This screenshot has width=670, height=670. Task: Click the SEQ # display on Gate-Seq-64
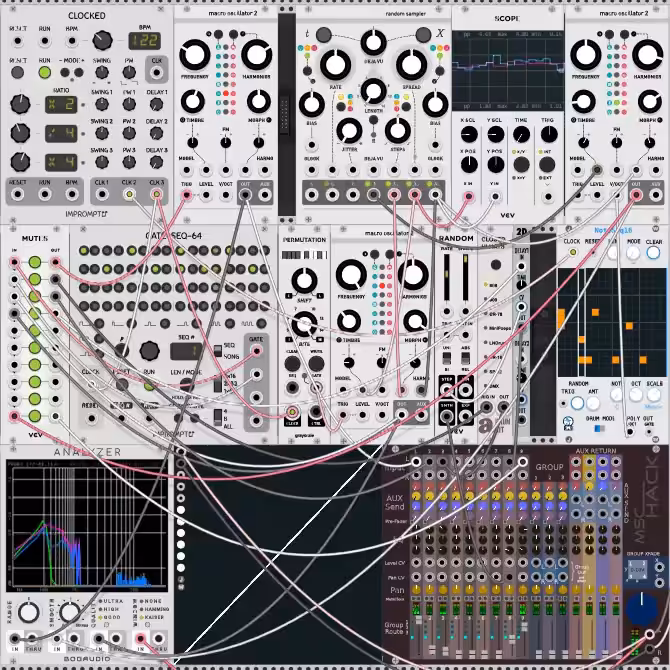click(x=186, y=351)
